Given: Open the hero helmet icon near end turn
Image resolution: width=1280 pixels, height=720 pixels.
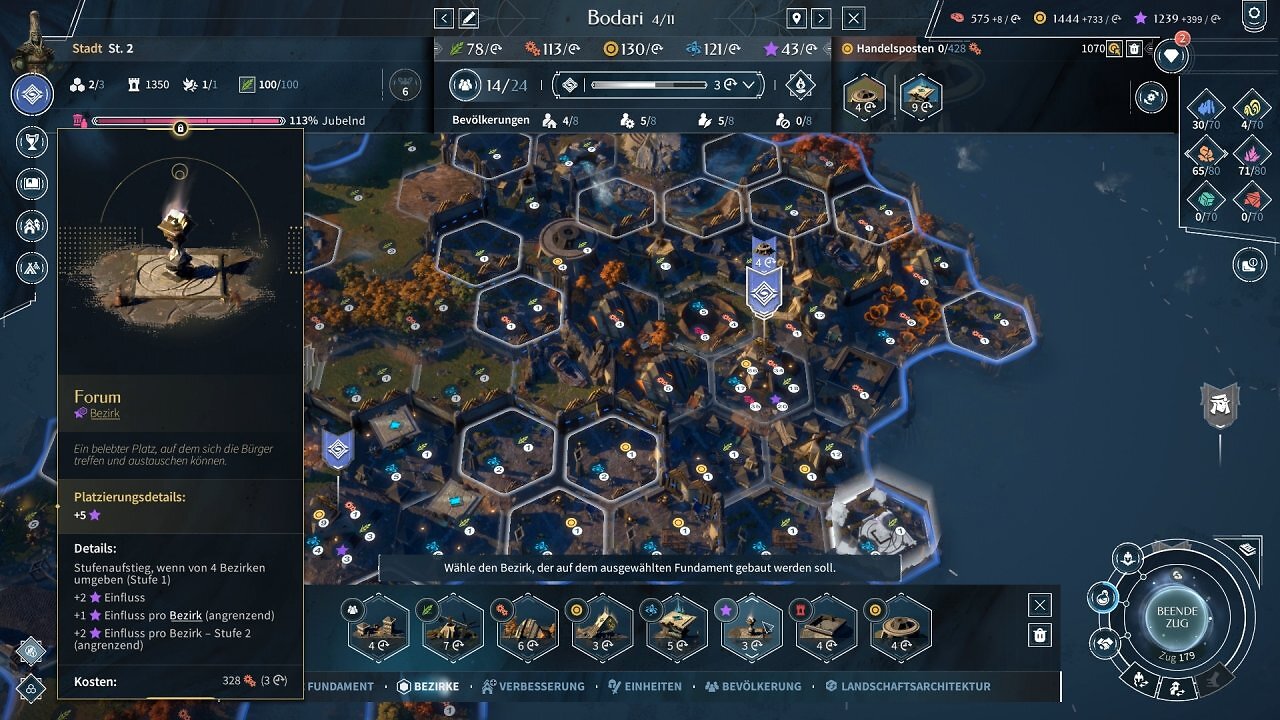Looking at the screenshot, I should pyautogui.click(x=1128, y=558).
